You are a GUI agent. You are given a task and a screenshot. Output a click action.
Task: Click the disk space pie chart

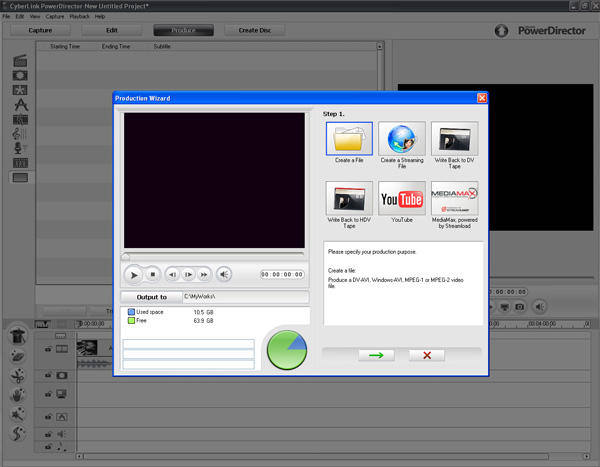click(x=287, y=350)
